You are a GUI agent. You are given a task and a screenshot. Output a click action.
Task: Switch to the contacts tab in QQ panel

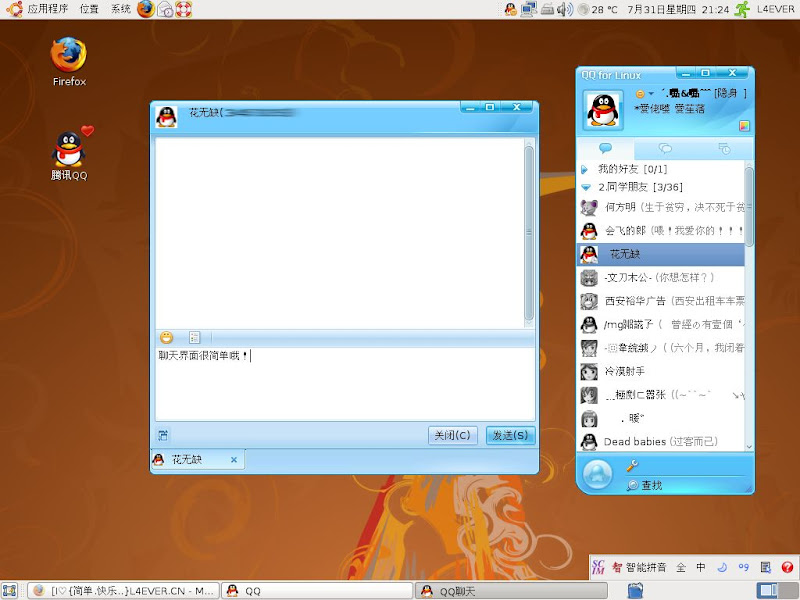click(606, 148)
